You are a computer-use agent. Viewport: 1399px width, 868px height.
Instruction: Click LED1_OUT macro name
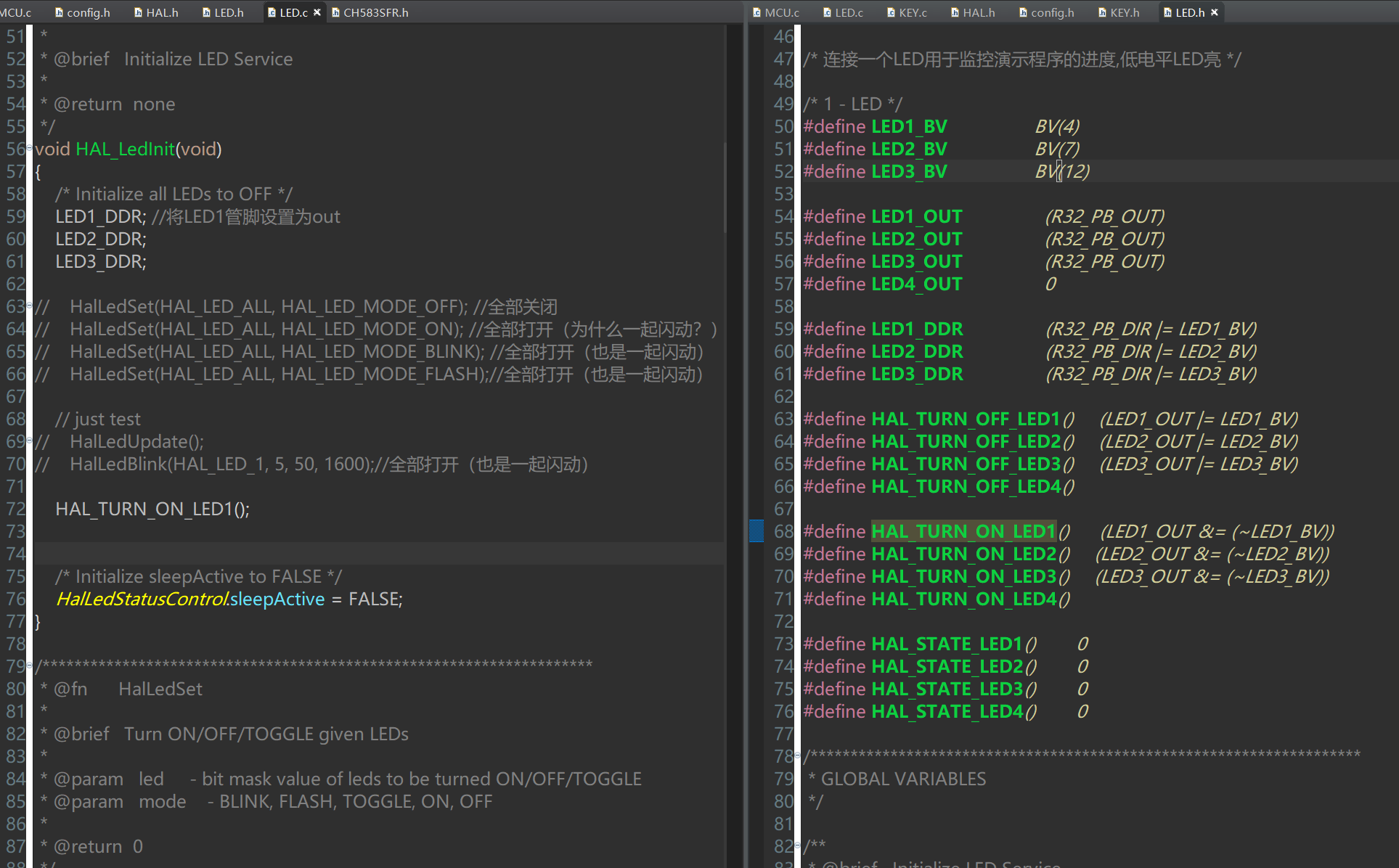pos(916,216)
